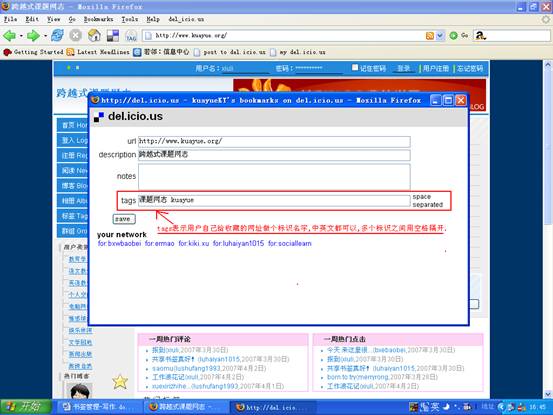
Task: Click the grey Stop loading icon
Action: (75, 35)
